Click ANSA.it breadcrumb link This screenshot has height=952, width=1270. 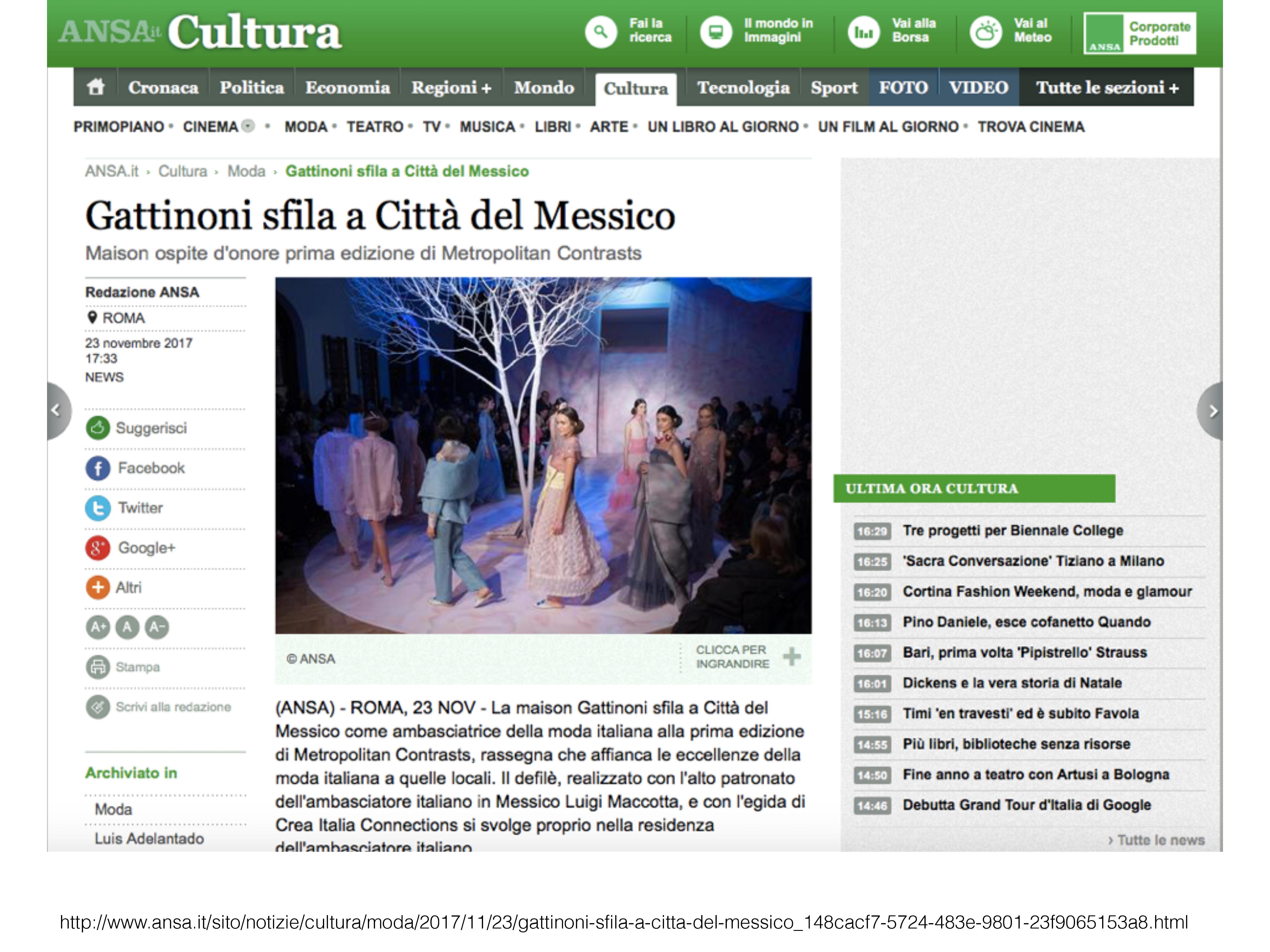(x=112, y=171)
